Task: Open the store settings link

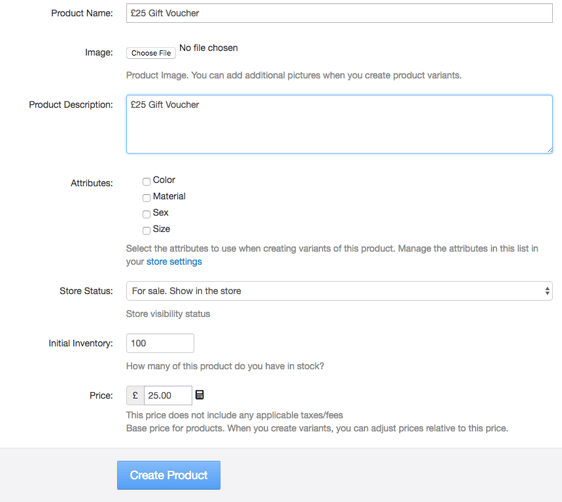Action: point(174,262)
